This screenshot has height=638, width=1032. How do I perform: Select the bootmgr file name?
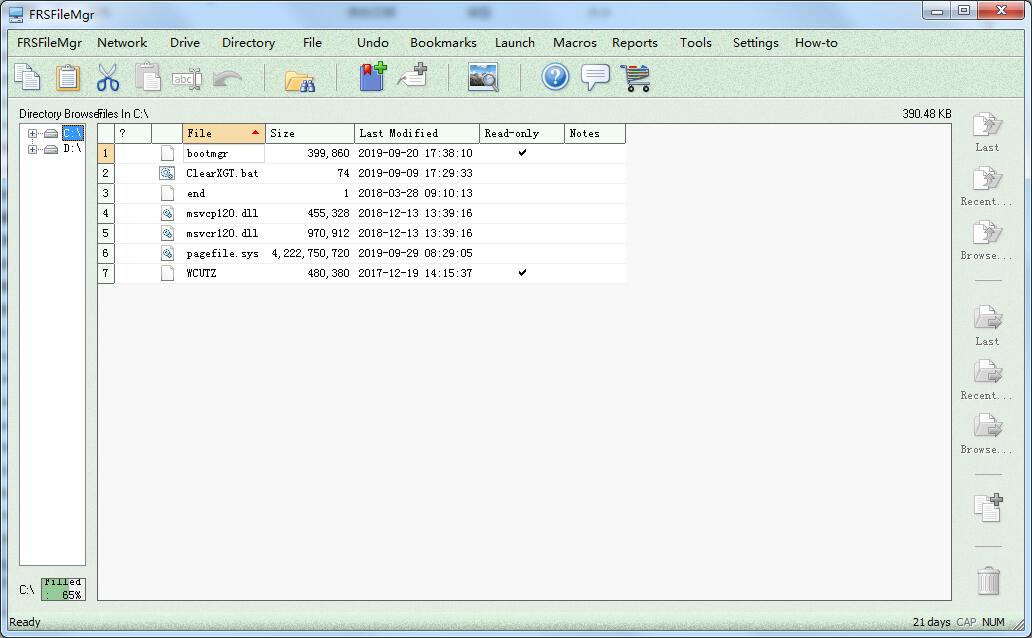207,153
